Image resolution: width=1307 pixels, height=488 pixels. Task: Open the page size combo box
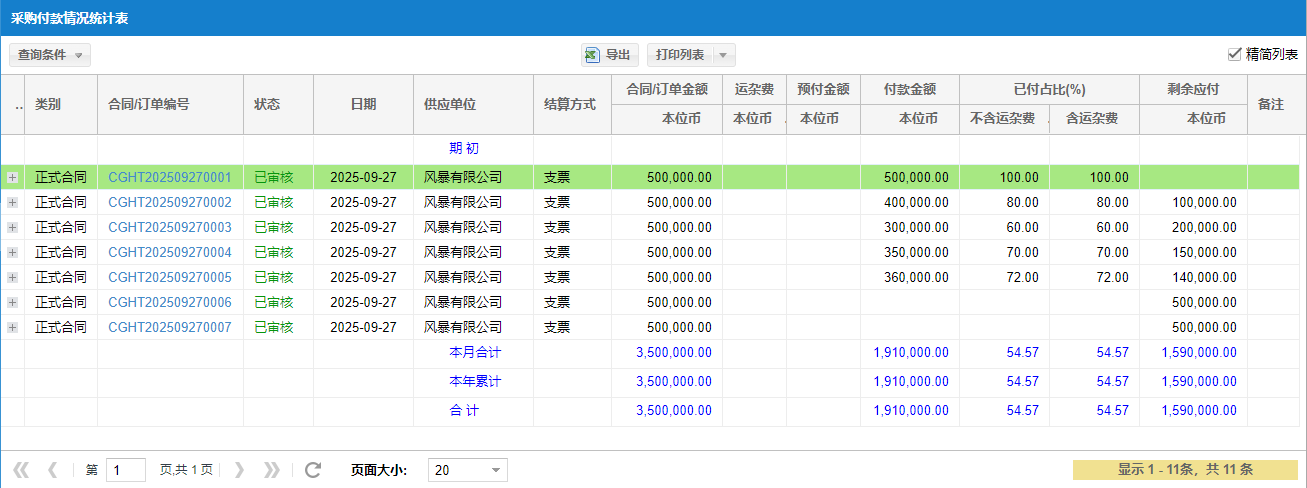pos(467,470)
